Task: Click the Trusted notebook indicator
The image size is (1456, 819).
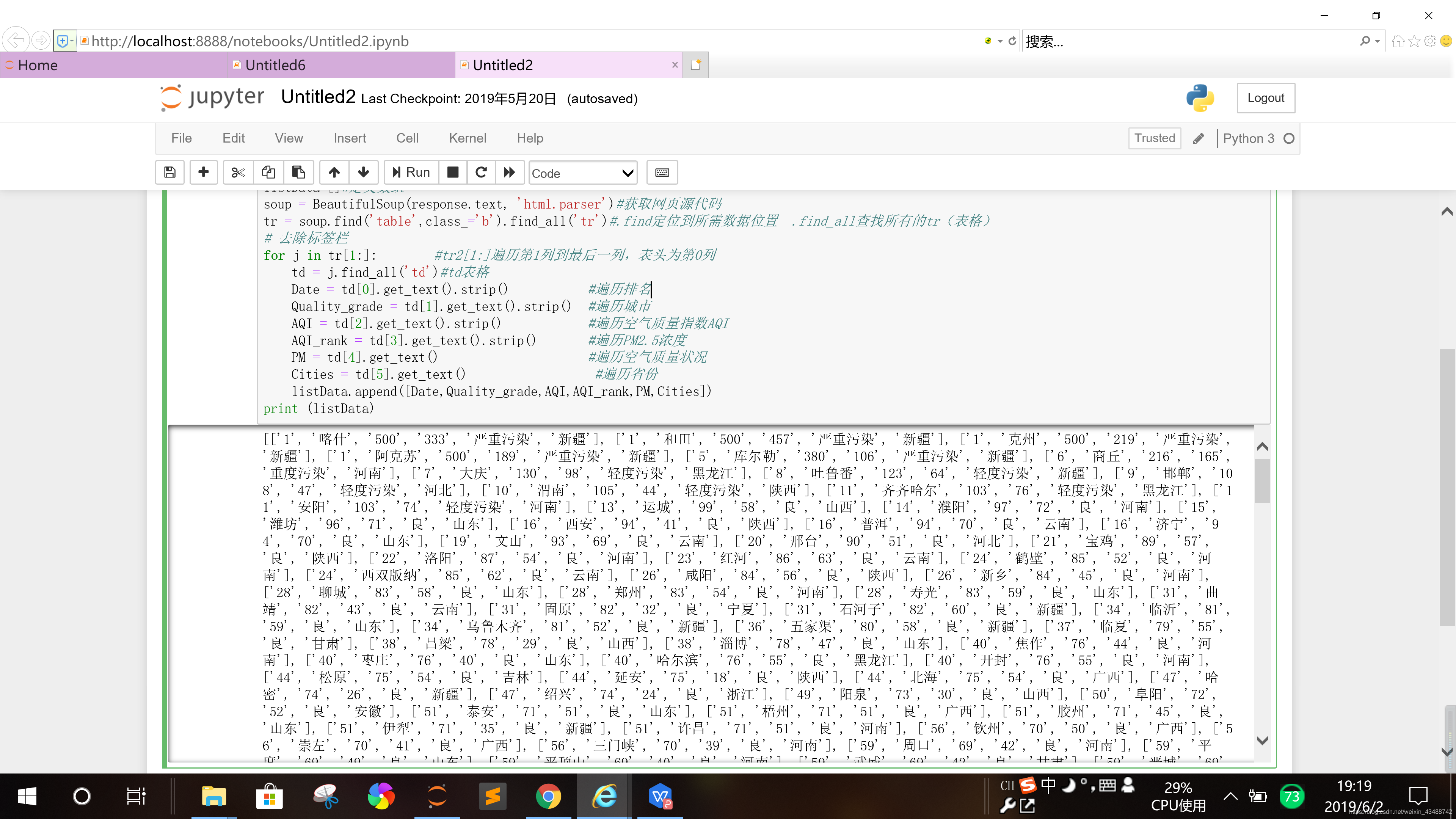Action: (x=1154, y=138)
